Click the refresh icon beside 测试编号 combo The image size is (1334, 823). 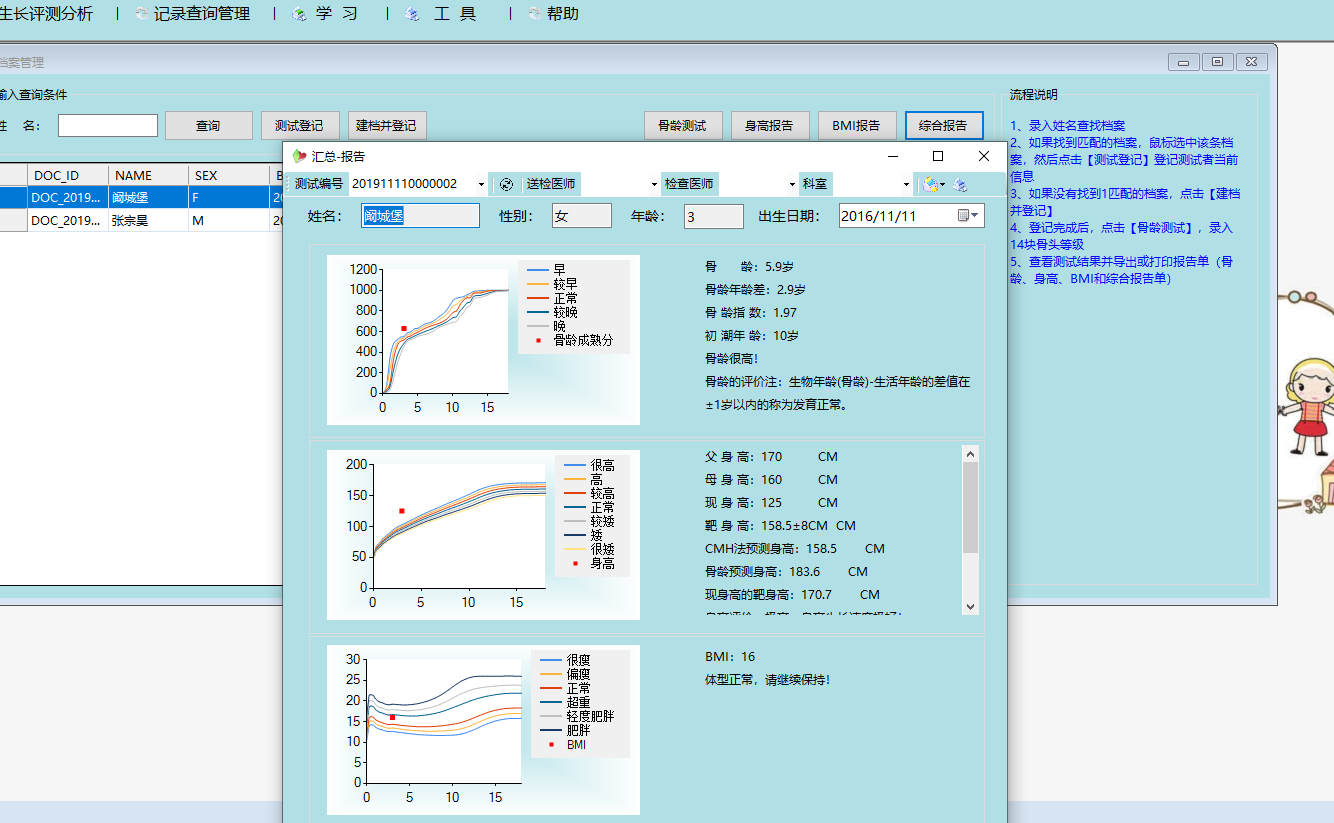pos(506,184)
